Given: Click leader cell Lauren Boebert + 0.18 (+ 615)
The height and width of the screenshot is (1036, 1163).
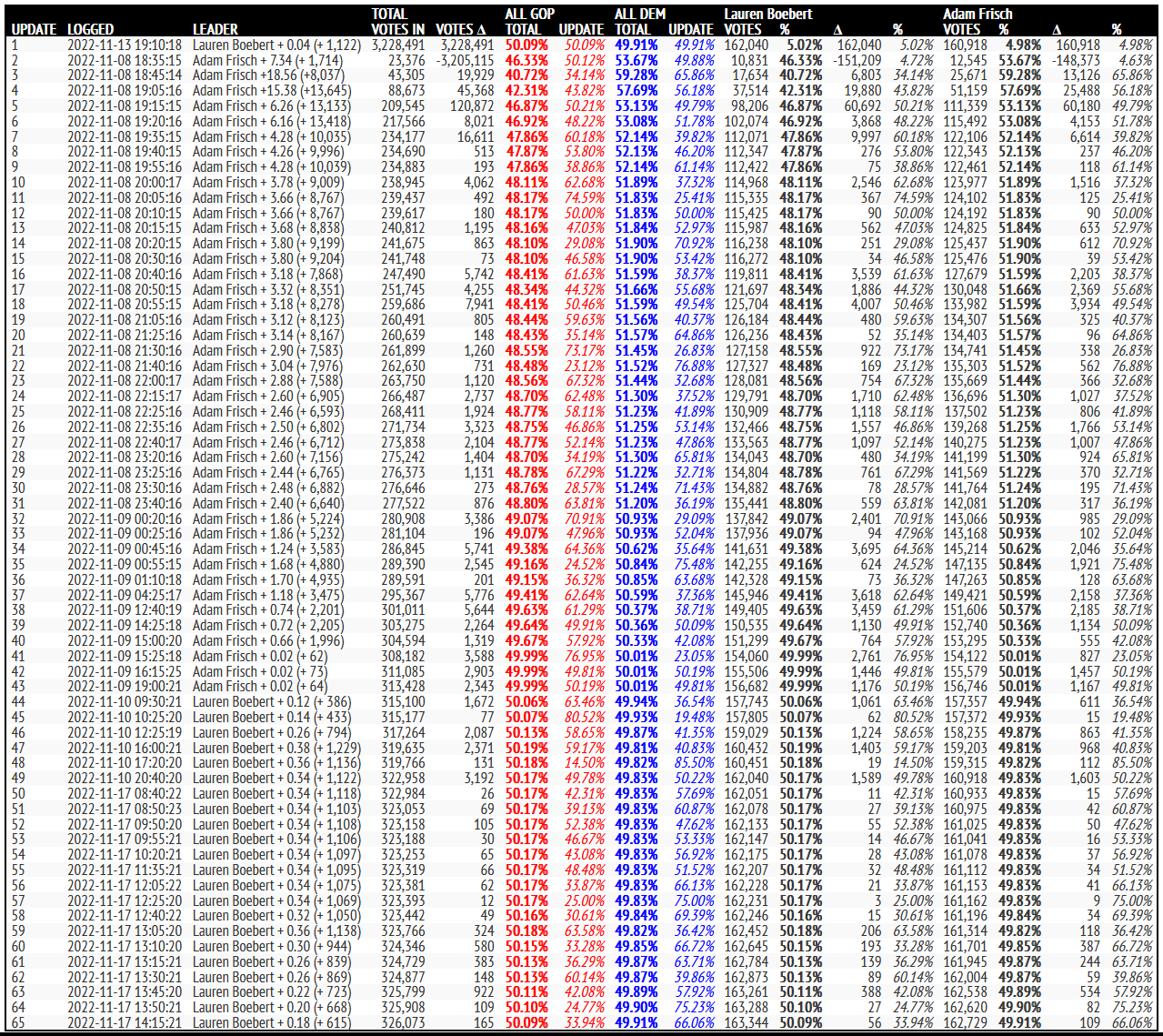Looking at the screenshot, I should click(x=272, y=1022).
